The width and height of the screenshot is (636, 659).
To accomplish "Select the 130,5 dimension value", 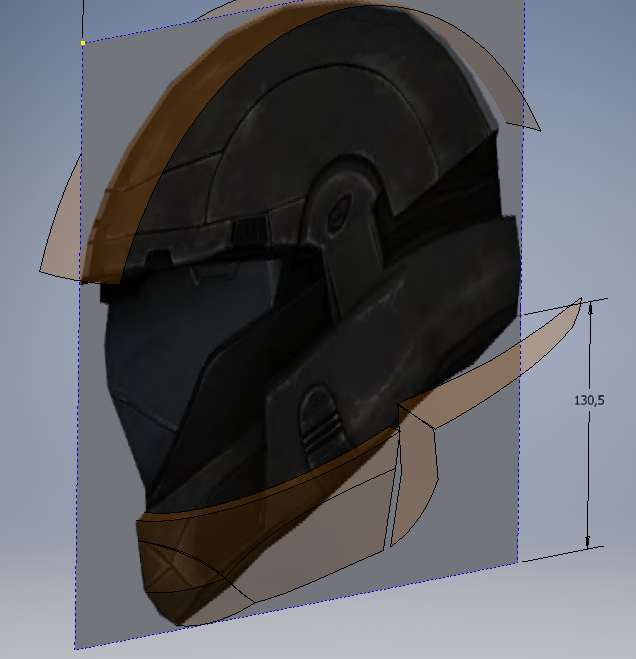I will [x=589, y=401].
